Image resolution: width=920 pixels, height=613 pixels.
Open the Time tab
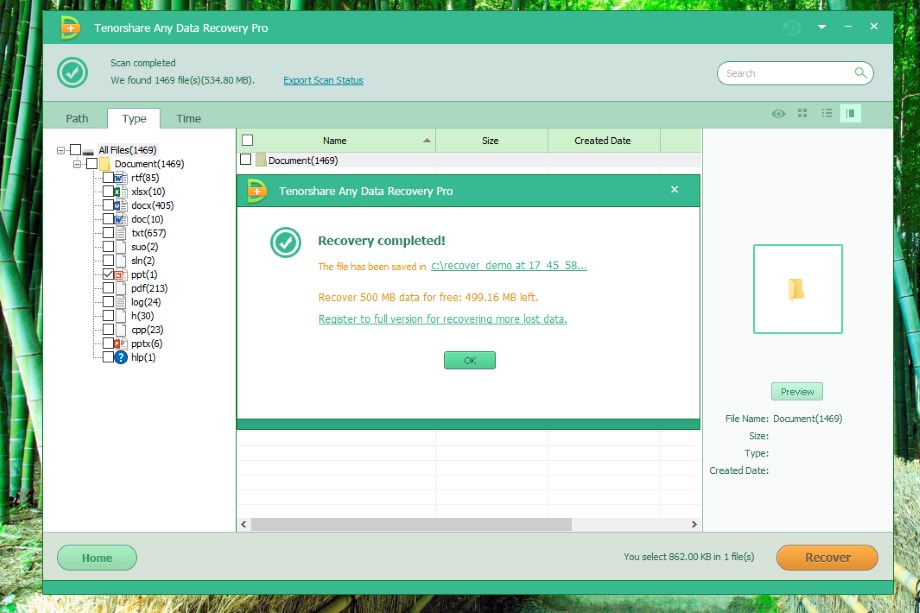click(188, 118)
